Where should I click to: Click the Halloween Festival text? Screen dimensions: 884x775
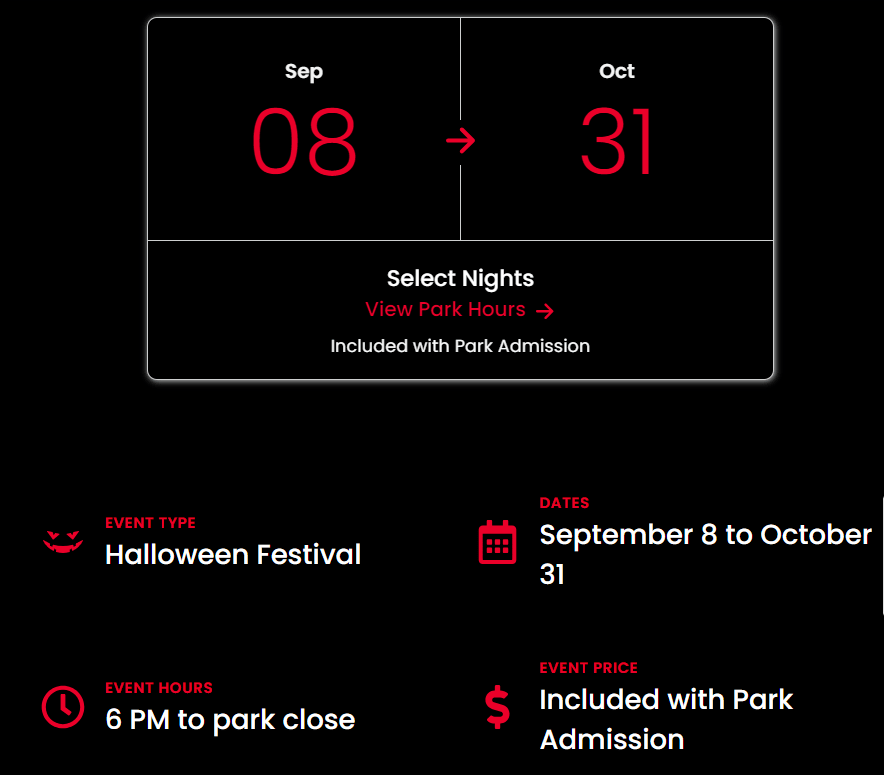233,554
